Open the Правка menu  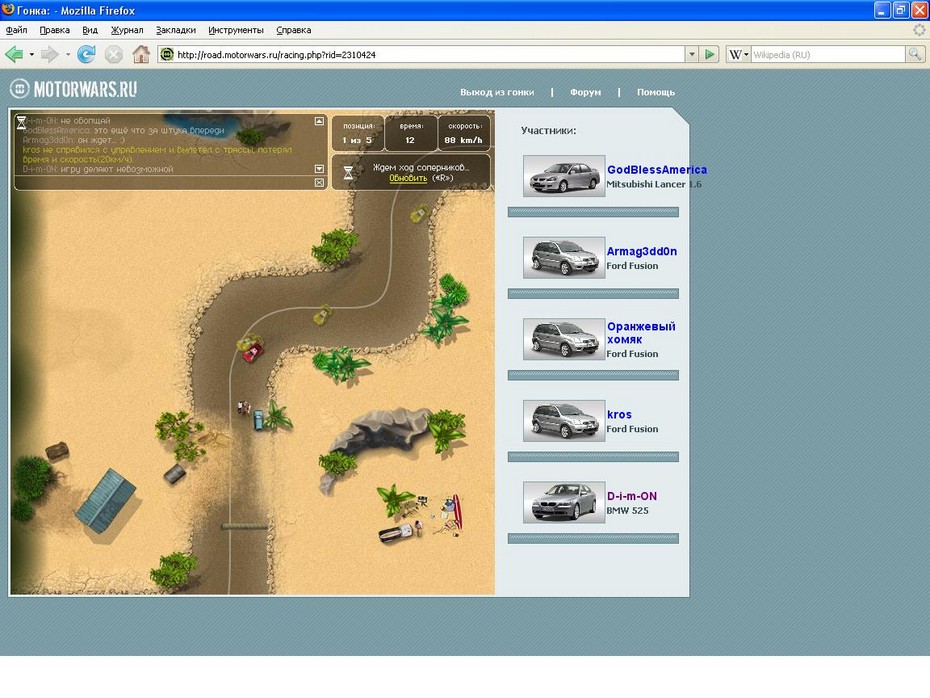click(55, 30)
